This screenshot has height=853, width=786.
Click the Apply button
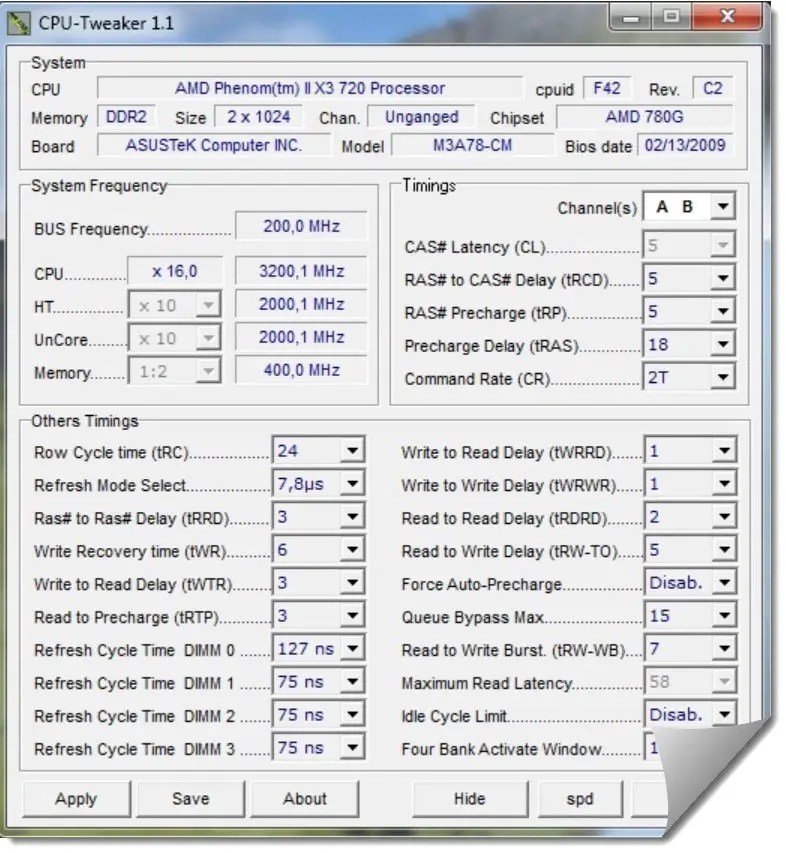click(x=76, y=799)
